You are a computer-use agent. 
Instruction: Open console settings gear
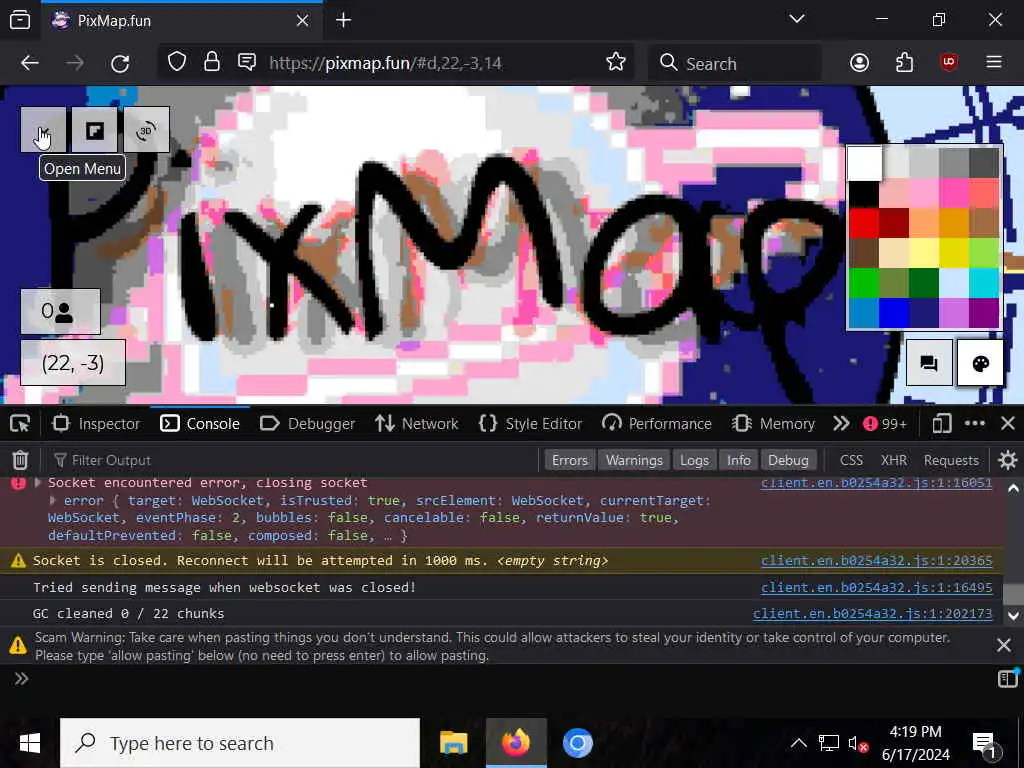tap(1008, 460)
